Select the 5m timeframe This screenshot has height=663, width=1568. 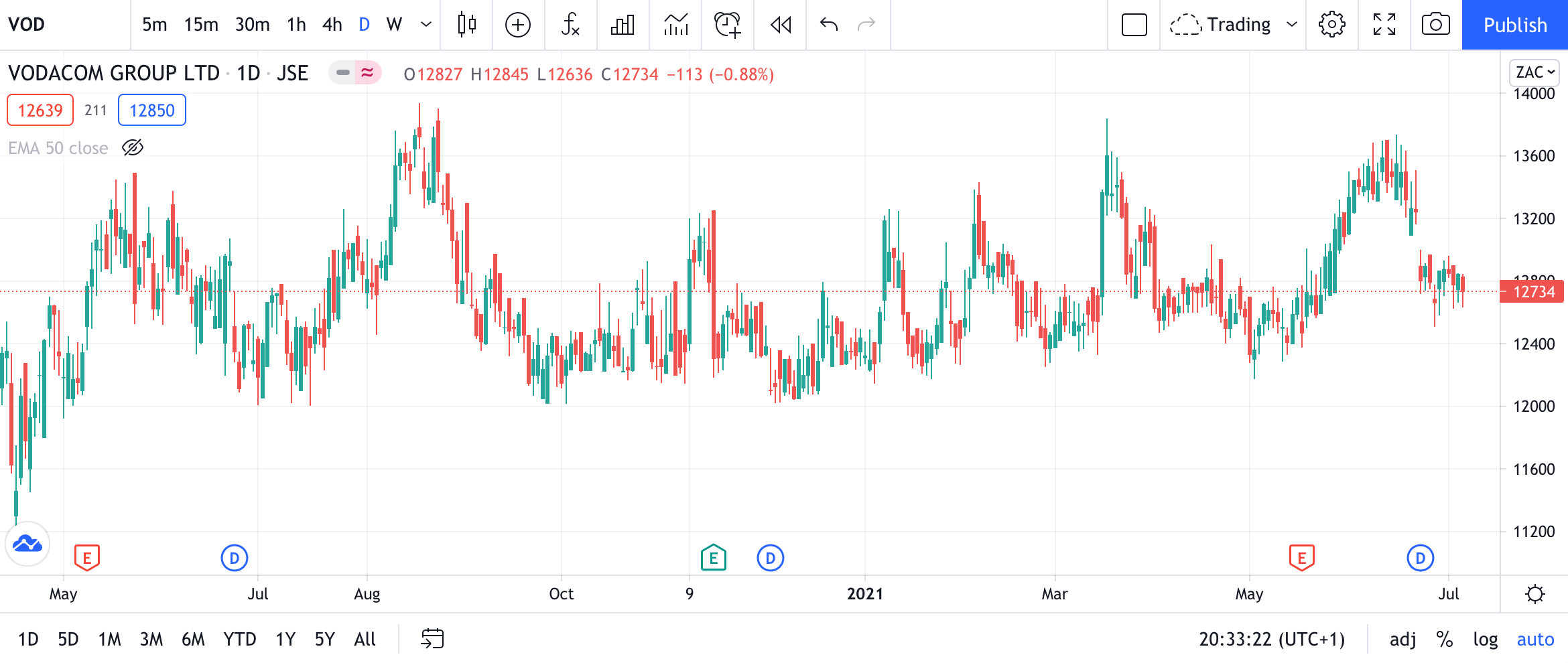pyautogui.click(x=154, y=25)
